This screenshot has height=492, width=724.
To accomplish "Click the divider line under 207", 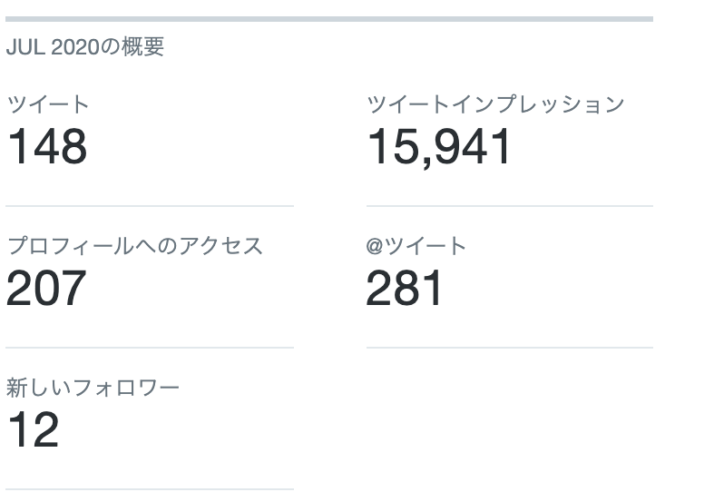I will pos(150,348).
